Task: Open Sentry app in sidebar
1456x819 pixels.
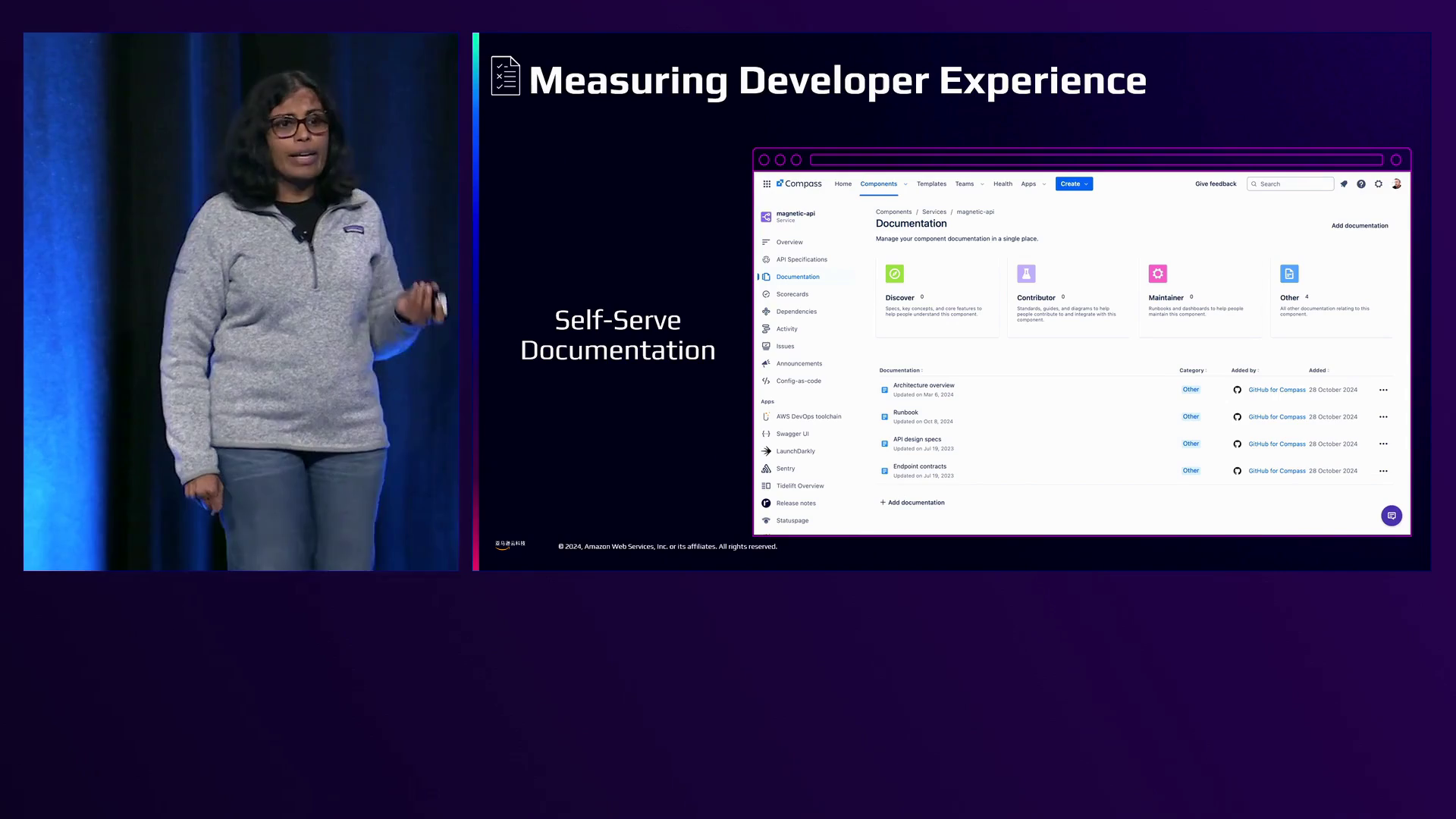Action: [x=786, y=469]
